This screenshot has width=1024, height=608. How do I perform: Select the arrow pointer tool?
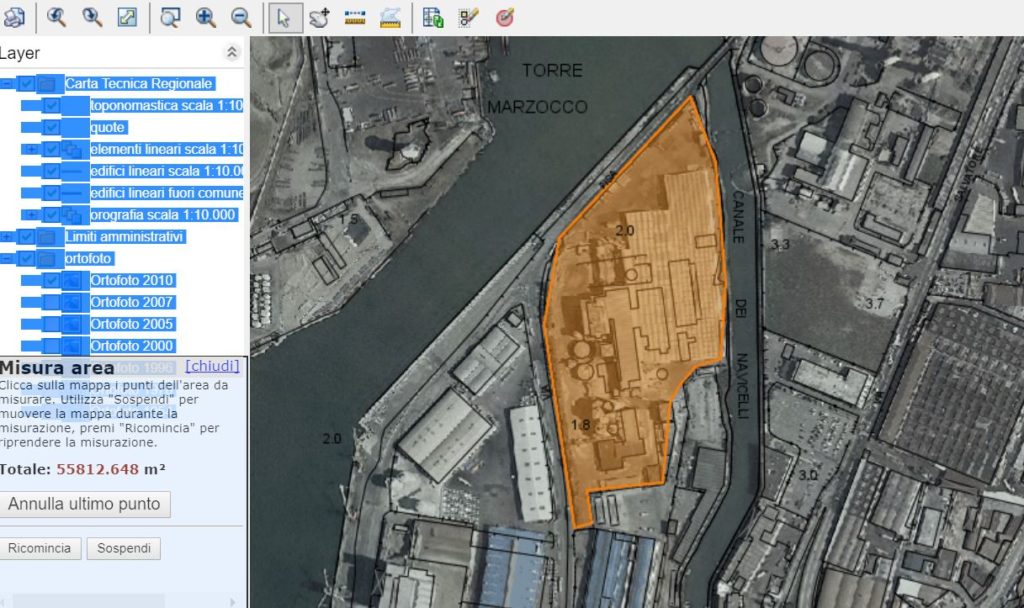coord(285,17)
